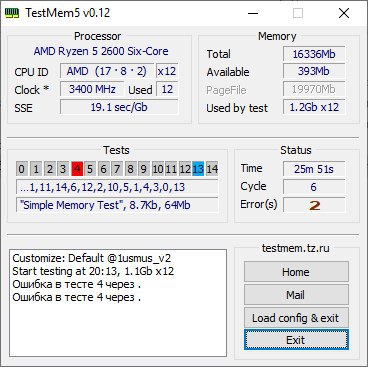Screen dimensions: 368x367
Task: Click the first 'Ошибка в тесте 4' log line
Action: [76, 284]
